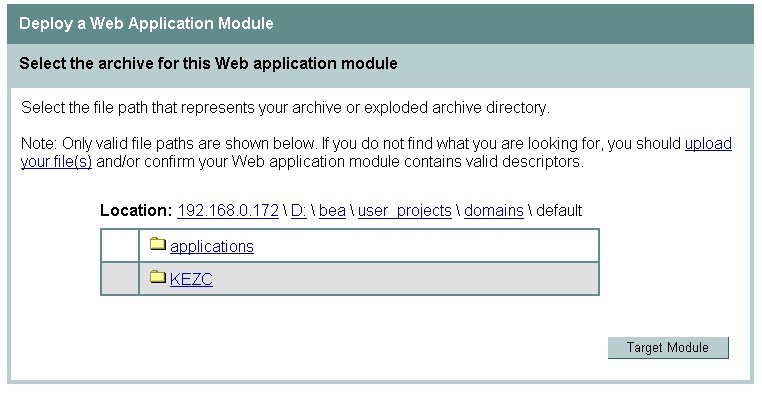This screenshot has width=762, height=394.
Task: Click the Target Module button
Action: point(668,348)
